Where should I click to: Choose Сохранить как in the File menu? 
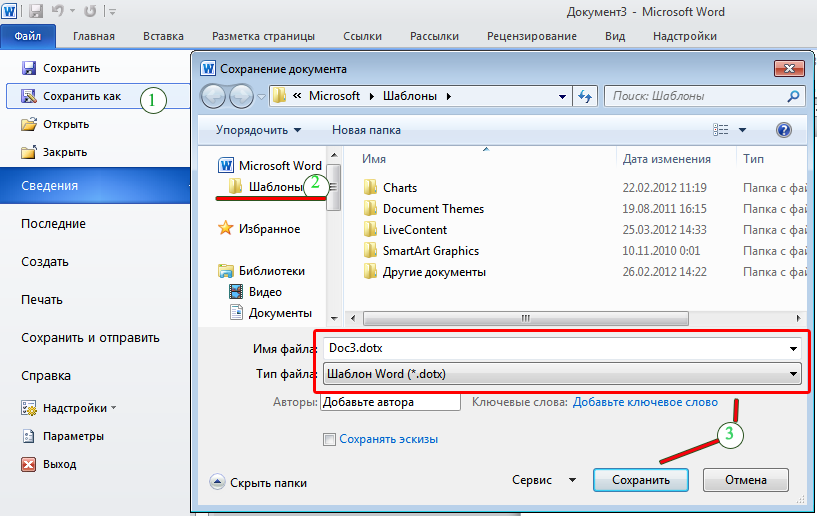[97, 96]
